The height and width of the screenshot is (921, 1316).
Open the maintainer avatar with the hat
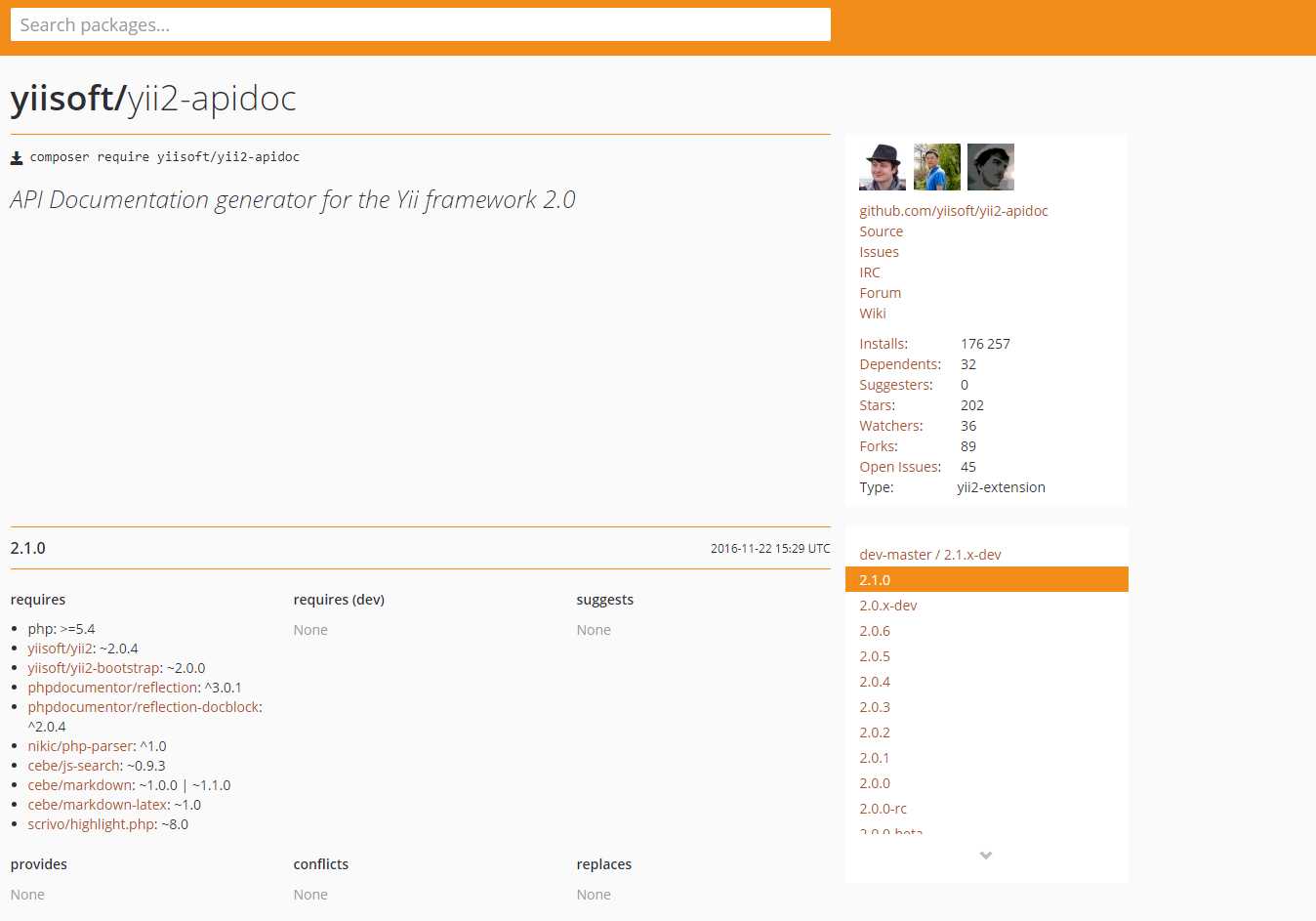883,167
